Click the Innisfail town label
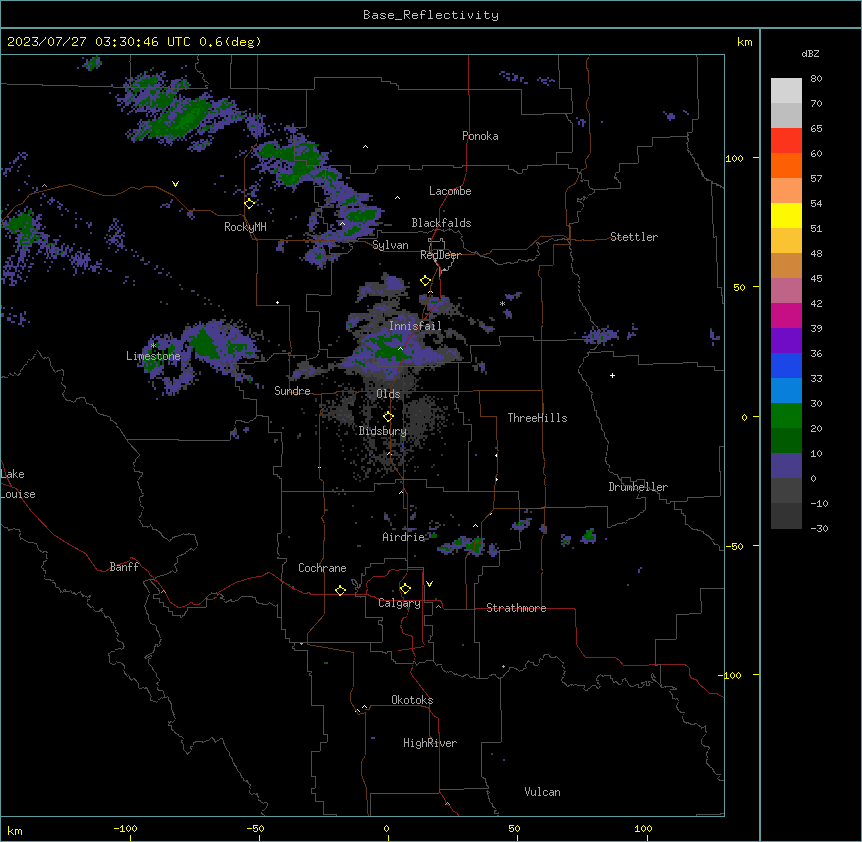 coord(415,326)
